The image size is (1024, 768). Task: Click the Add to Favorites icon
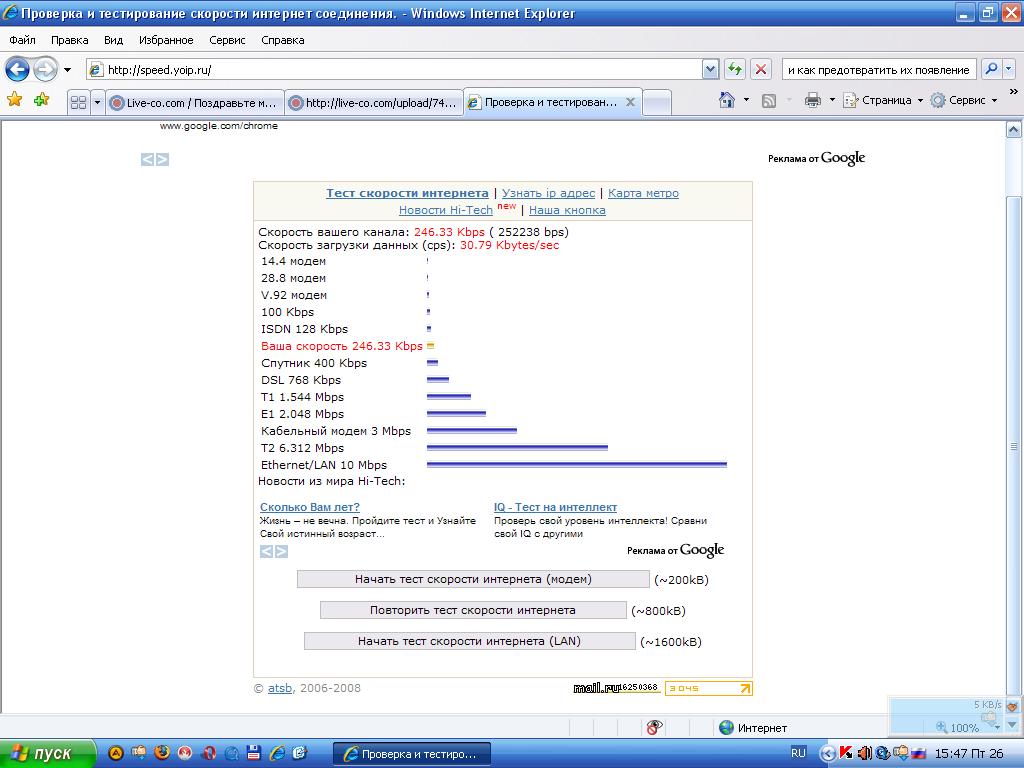coord(41,100)
